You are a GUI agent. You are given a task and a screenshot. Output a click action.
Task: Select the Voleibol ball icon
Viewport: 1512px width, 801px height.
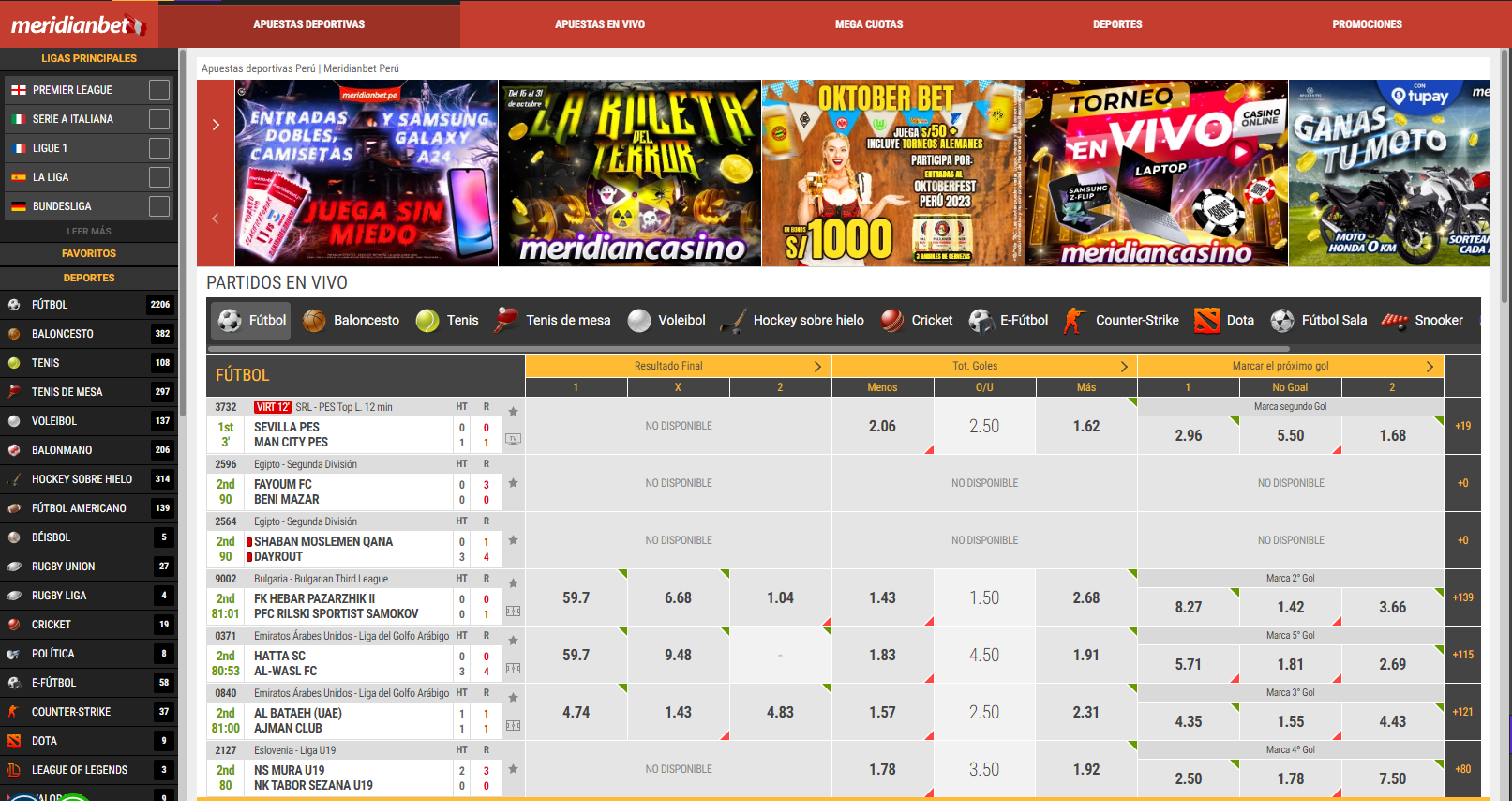tap(639, 321)
